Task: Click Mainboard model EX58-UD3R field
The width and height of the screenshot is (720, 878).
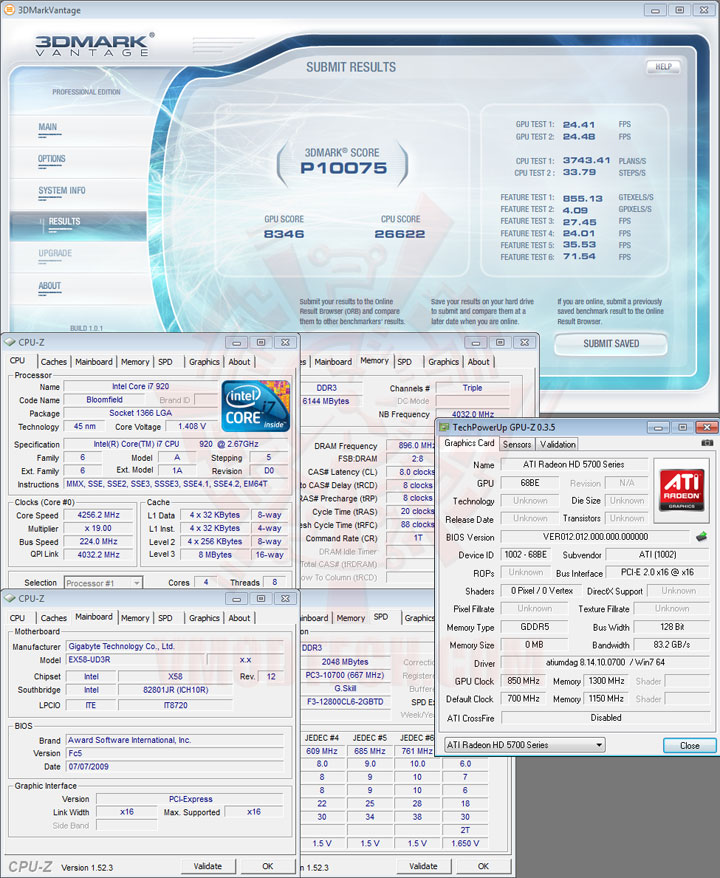Action: (134, 660)
